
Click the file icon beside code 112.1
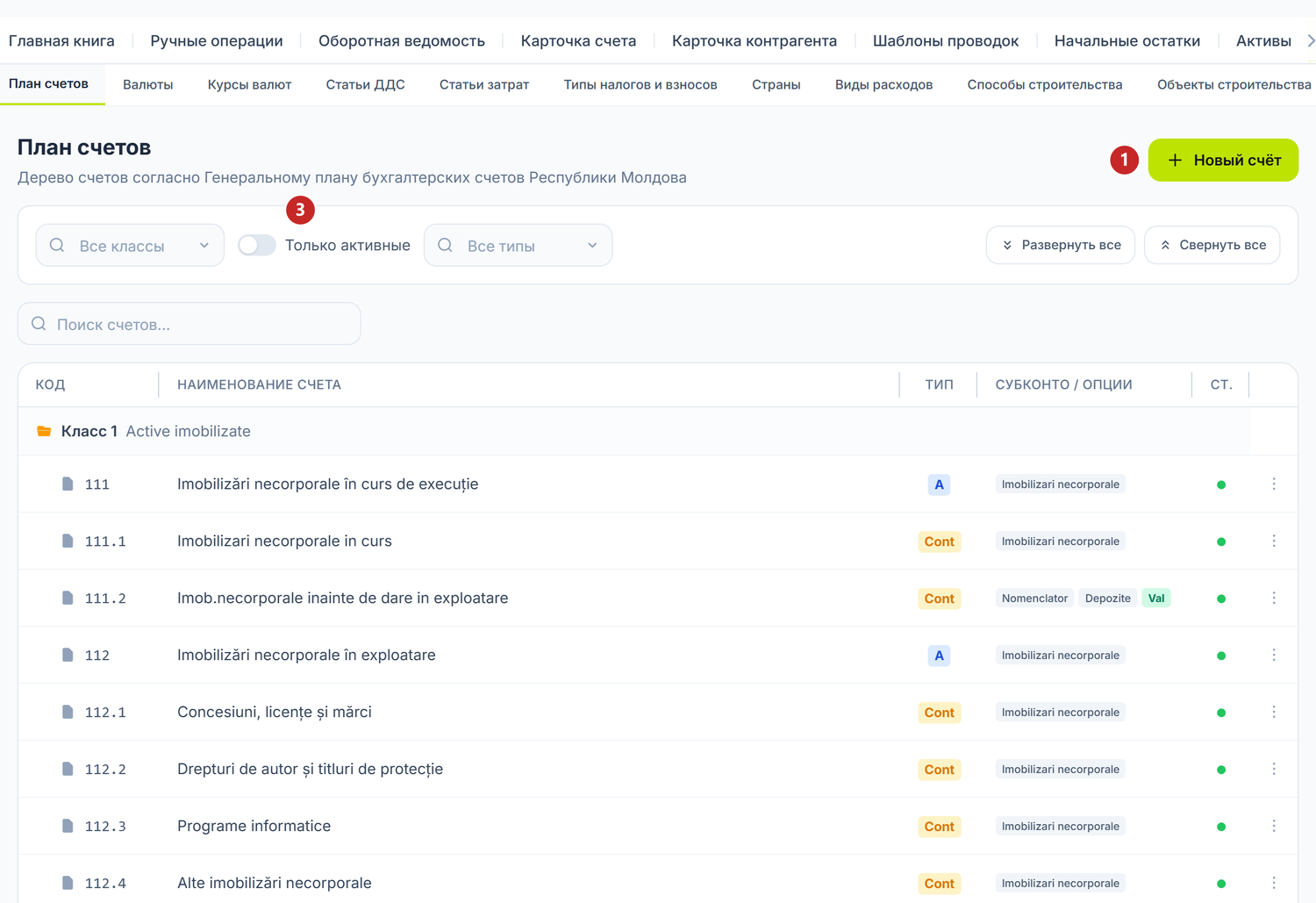pyautogui.click(x=68, y=713)
